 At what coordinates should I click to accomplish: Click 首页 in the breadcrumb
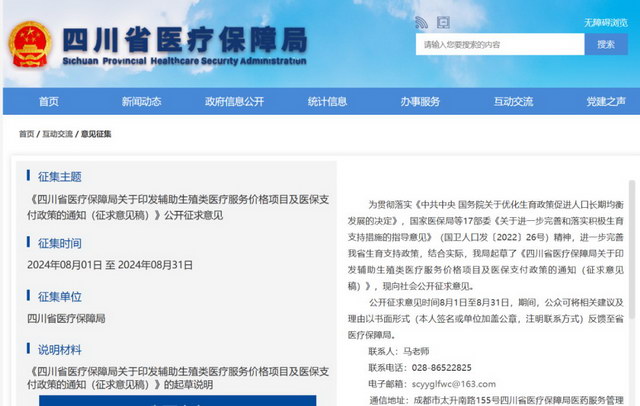click(x=26, y=134)
